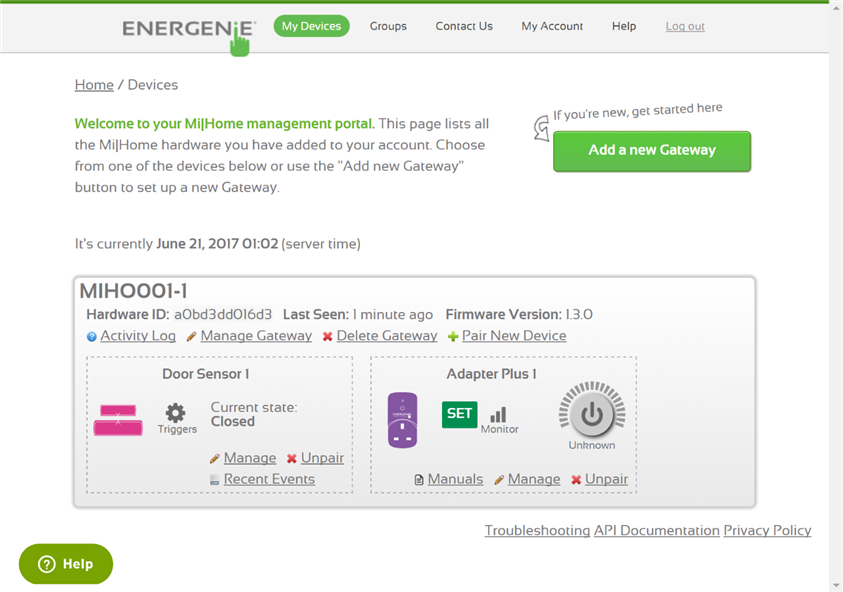Open the Troubleshooting link
This screenshot has height=592, width=843.
point(537,530)
